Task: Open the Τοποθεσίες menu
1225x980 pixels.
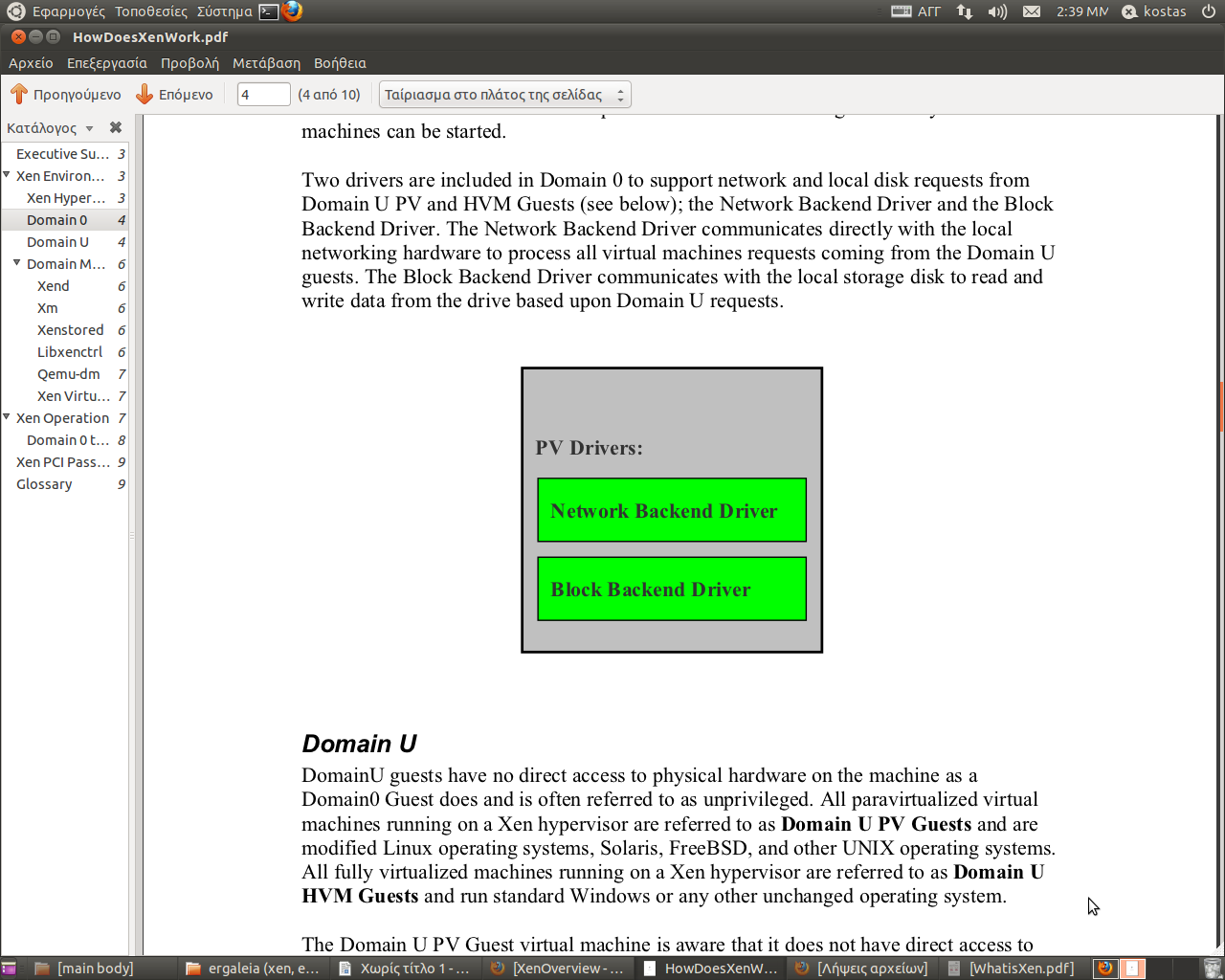Action: tap(151, 11)
